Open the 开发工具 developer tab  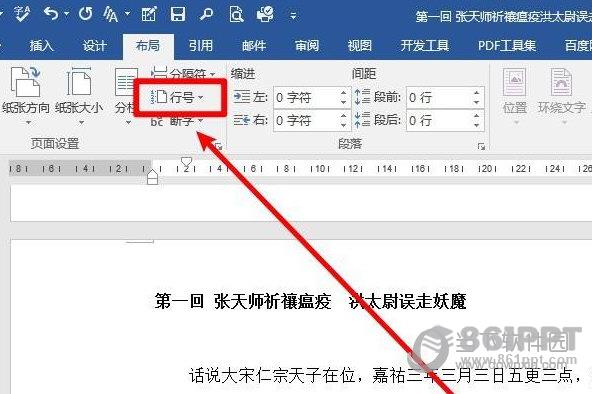[425, 46]
